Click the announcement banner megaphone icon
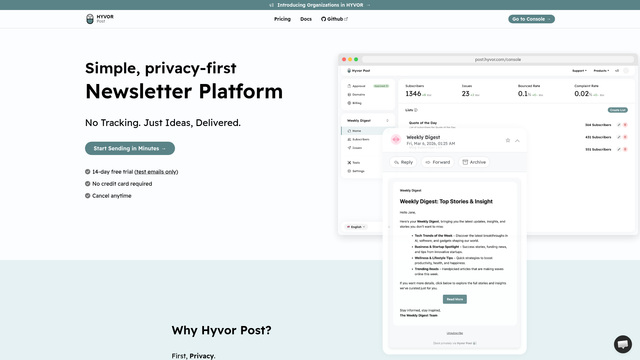This screenshot has width=640, height=360. [271, 5]
